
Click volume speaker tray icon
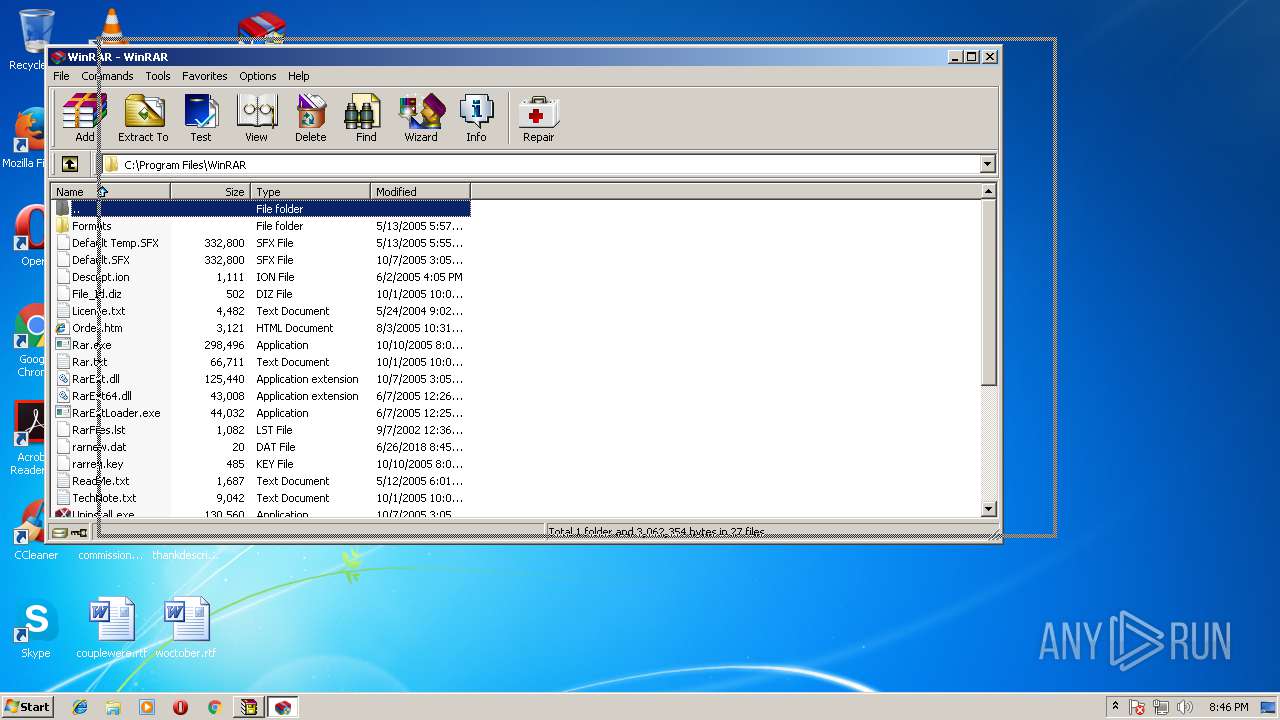1185,707
